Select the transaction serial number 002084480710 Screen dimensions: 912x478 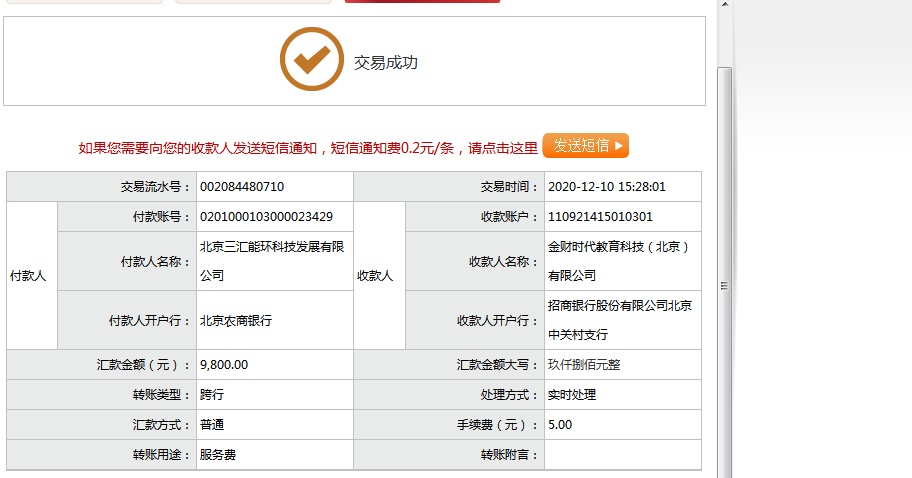point(242,187)
